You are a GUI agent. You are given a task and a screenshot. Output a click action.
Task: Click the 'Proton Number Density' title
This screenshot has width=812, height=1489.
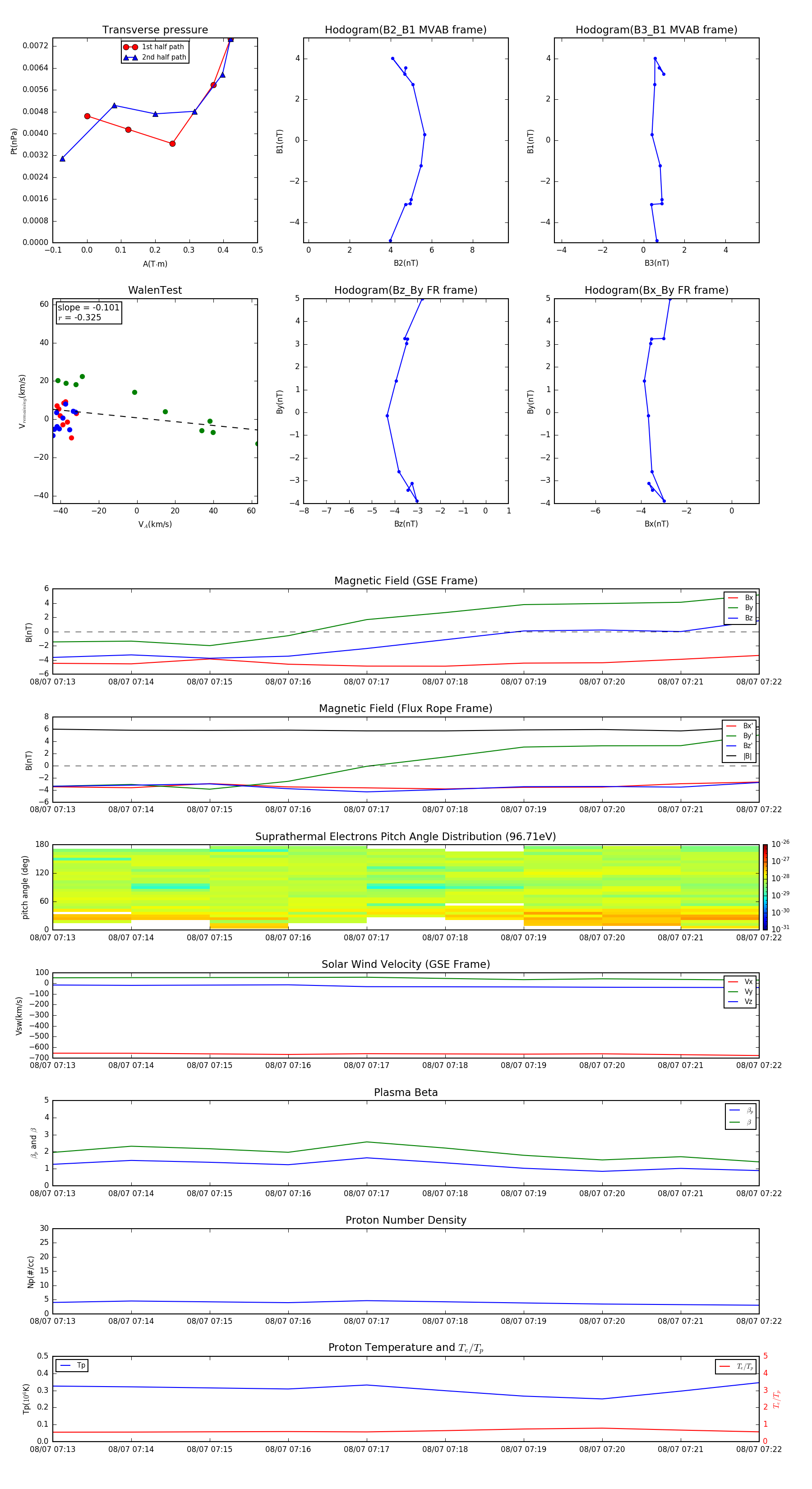[x=406, y=1220]
